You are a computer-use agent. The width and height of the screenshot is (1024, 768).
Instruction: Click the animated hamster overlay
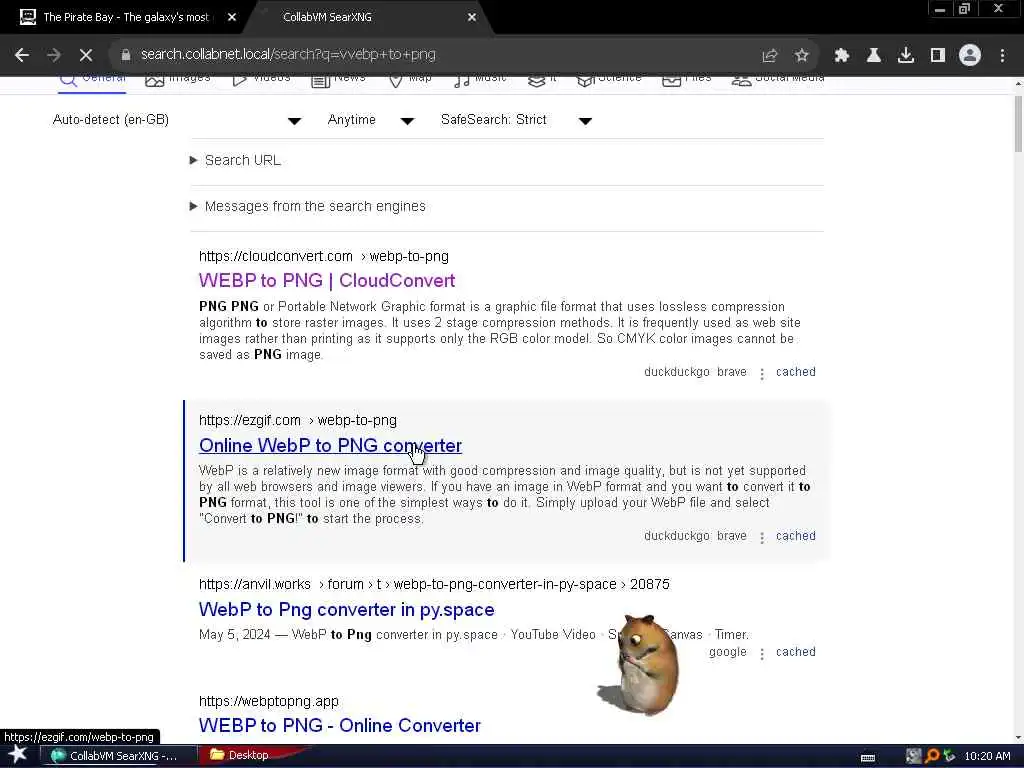(x=639, y=665)
